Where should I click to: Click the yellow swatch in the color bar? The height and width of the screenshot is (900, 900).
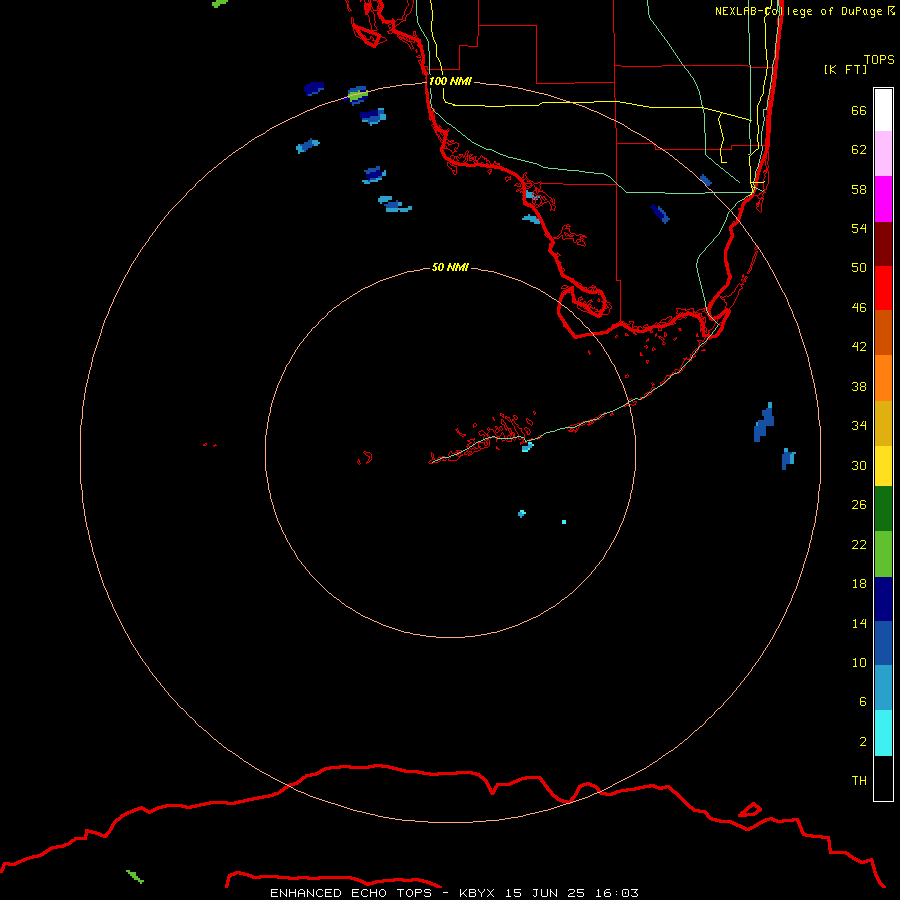[x=883, y=466]
